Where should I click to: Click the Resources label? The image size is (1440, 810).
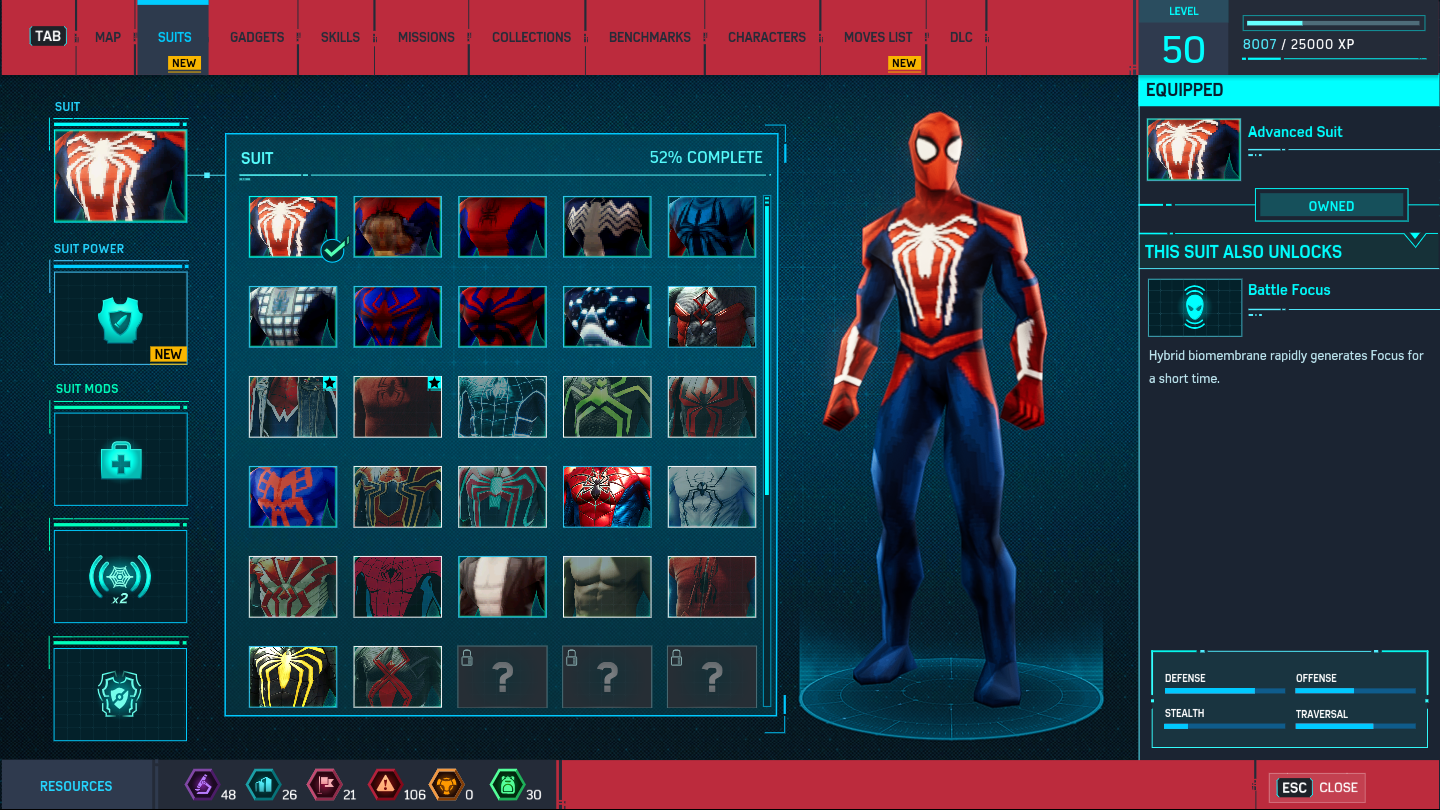[x=76, y=786]
